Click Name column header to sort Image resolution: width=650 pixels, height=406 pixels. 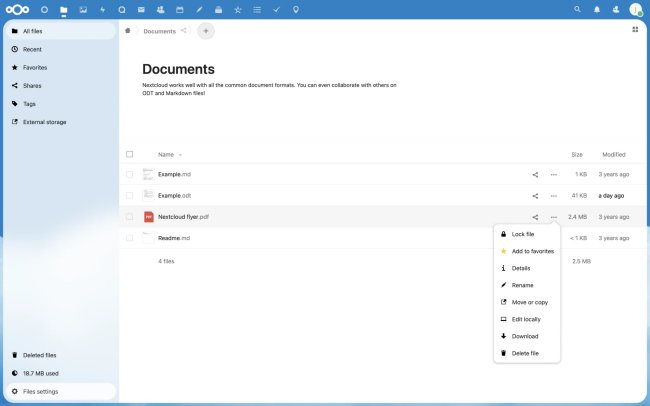[x=166, y=154]
